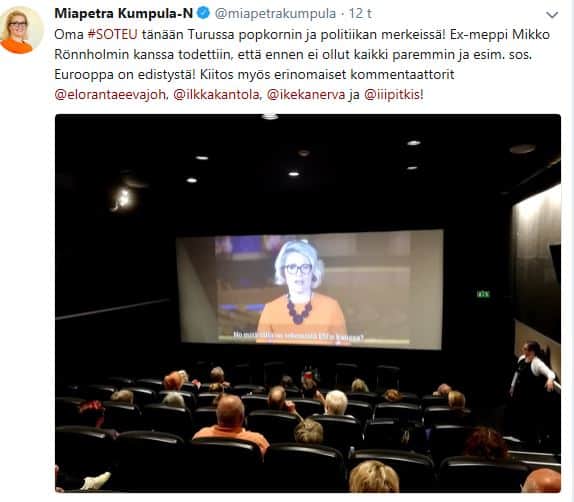Open the @miapetrakumpula handle link
The width and height of the screenshot is (574, 502).
275,14
